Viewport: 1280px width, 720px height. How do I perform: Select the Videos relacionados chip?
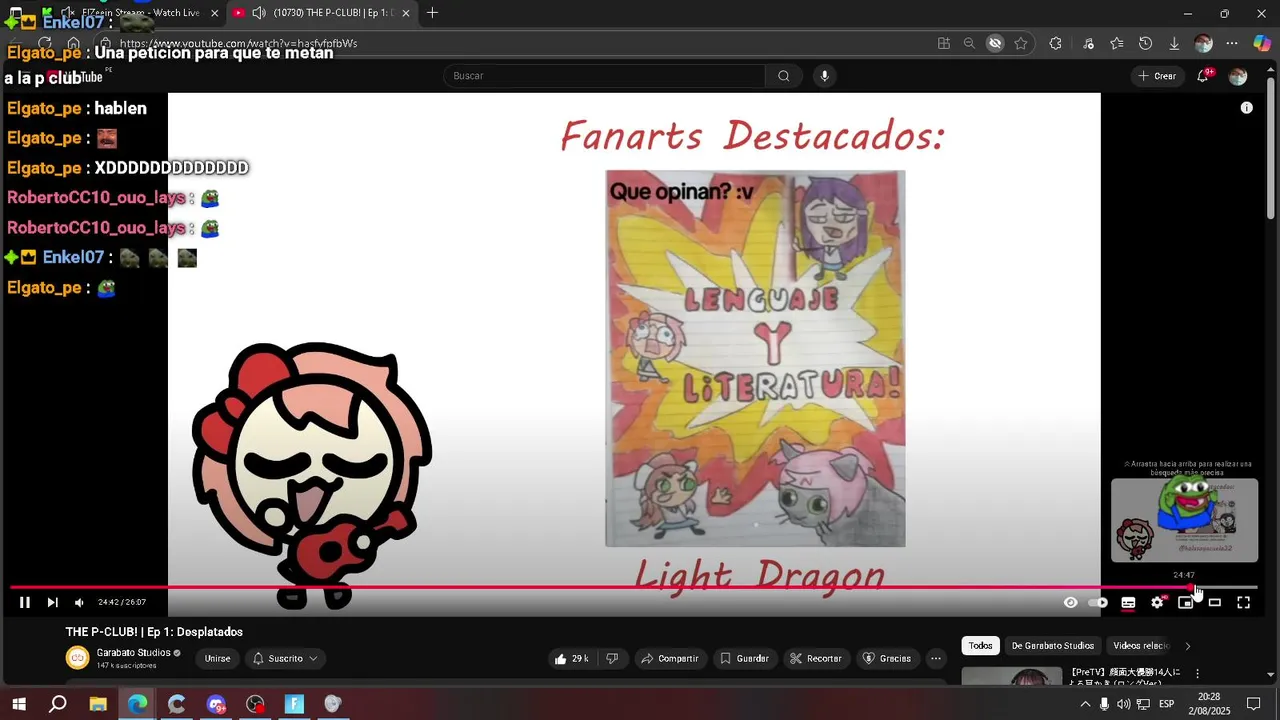point(1140,645)
